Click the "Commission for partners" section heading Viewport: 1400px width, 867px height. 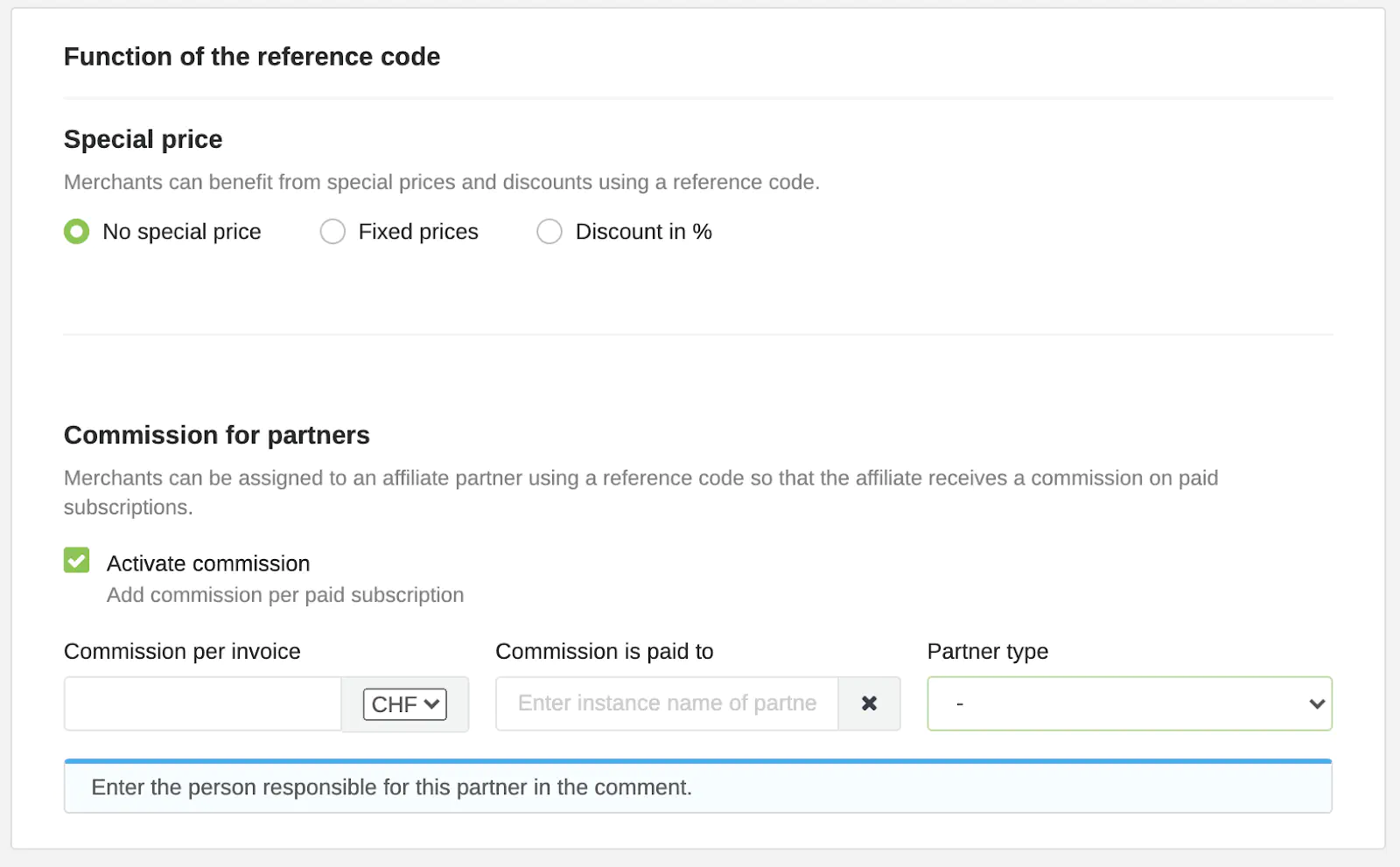(217, 435)
